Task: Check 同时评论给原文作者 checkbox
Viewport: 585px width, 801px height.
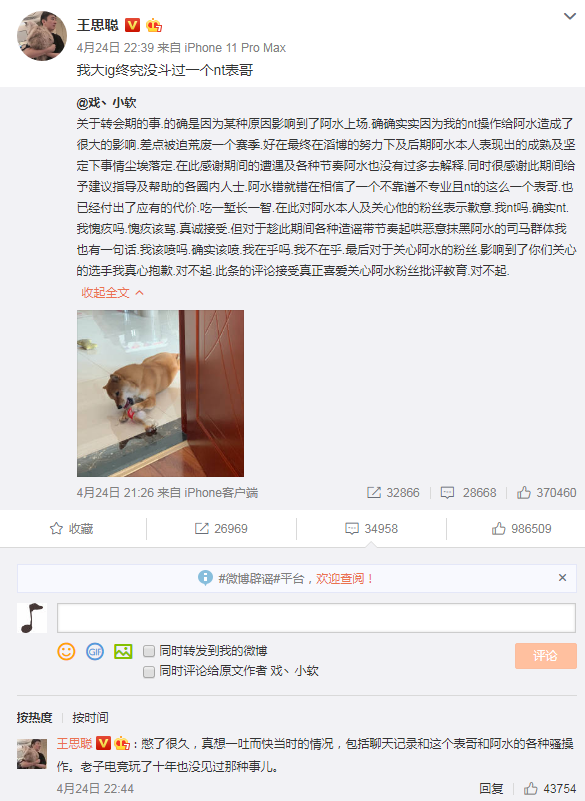Action: [x=149, y=671]
